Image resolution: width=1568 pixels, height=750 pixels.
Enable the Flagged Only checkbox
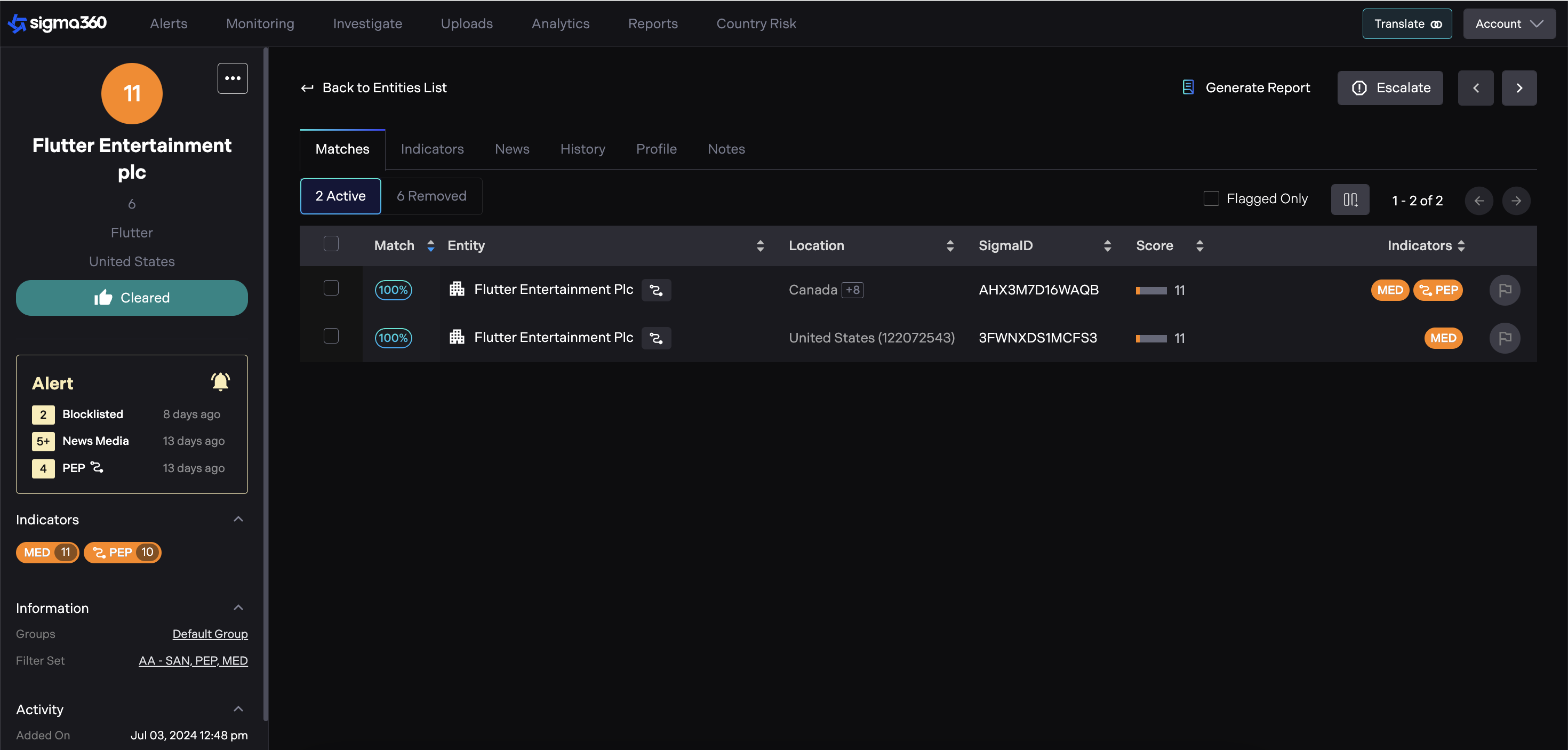click(x=1211, y=198)
